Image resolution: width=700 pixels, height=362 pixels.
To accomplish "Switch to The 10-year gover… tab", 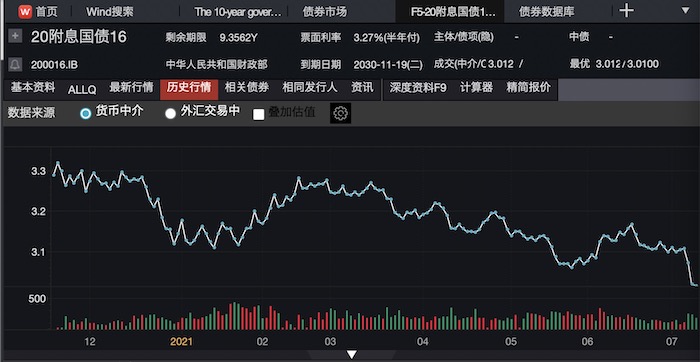I will pos(238,12).
